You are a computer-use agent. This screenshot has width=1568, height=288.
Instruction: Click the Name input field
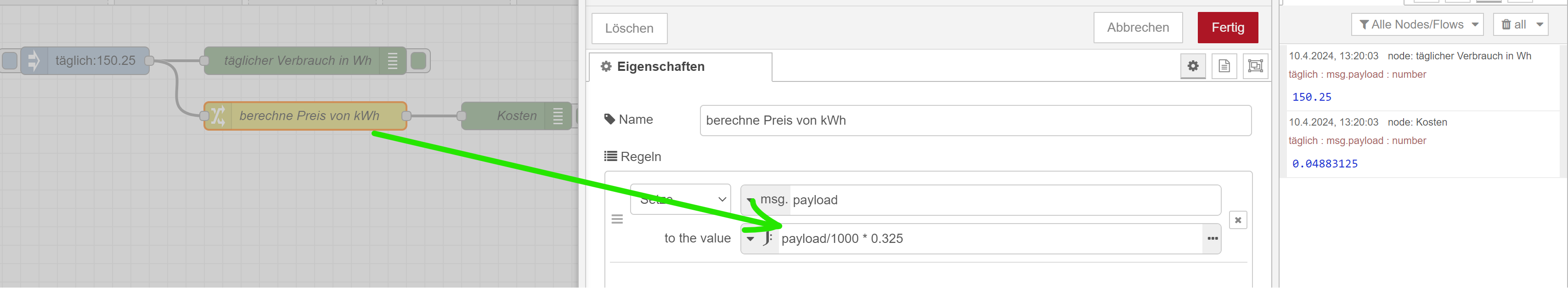pyautogui.click(x=975, y=120)
